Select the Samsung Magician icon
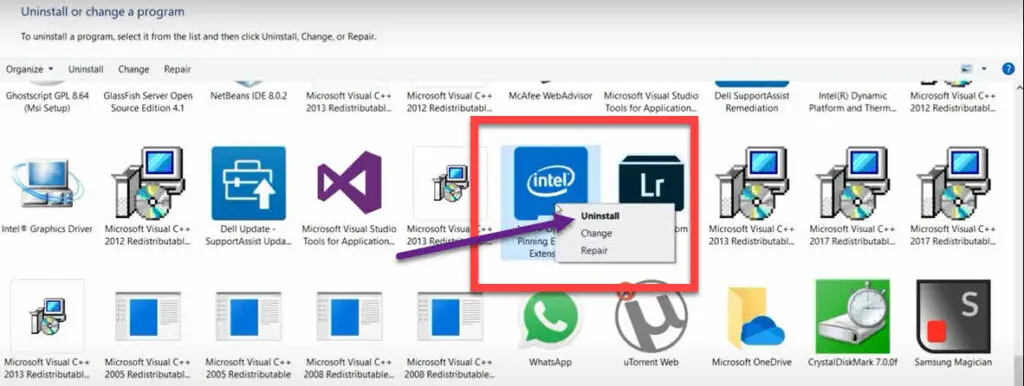1024x386 pixels. pyautogui.click(x=953, y=317)
